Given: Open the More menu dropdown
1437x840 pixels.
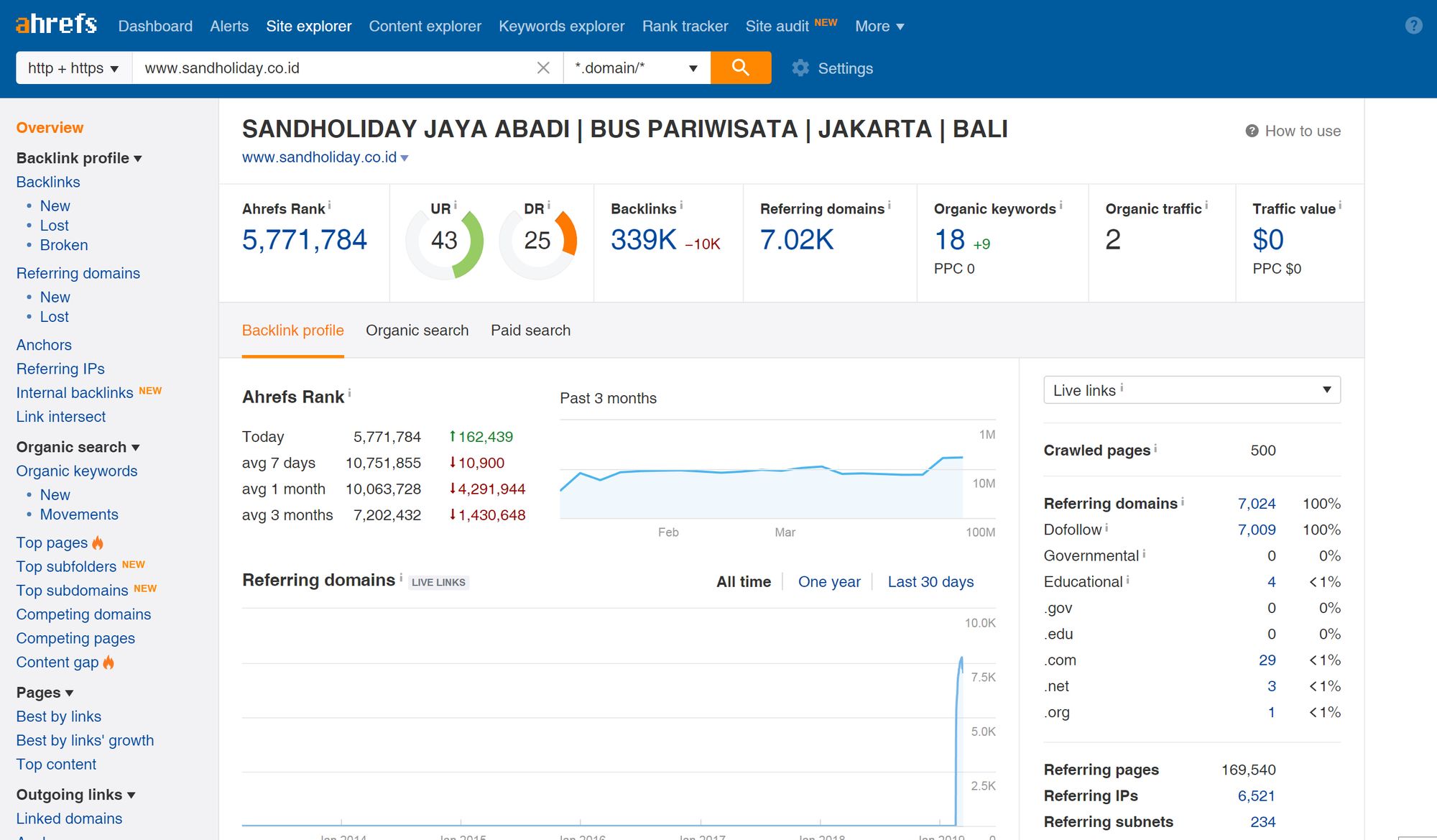Looking at the screenshot, I should [x=879, y=26].
